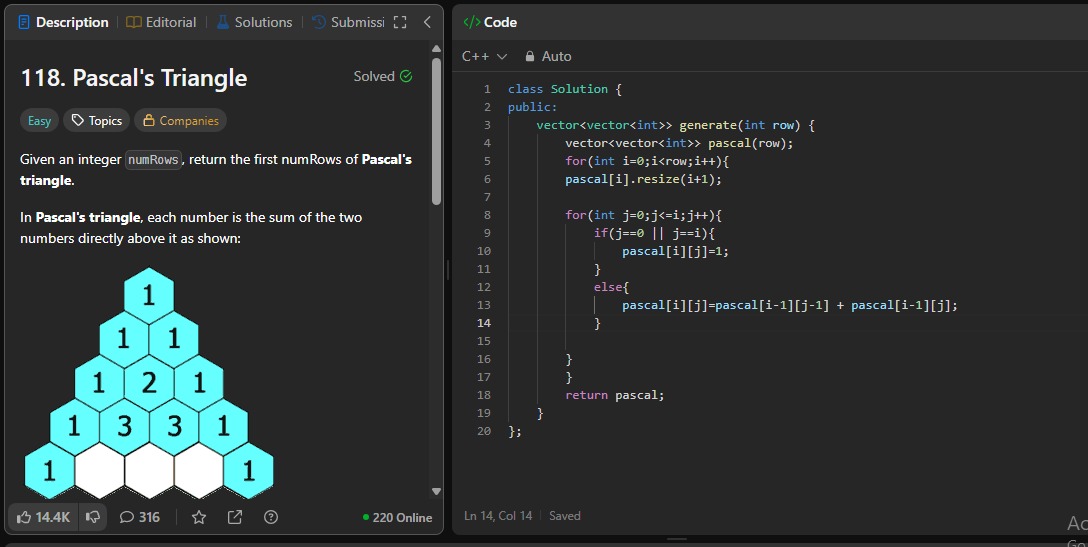Click the 'public:' code line
The image size is (1088, 547).
pos(532,107)
